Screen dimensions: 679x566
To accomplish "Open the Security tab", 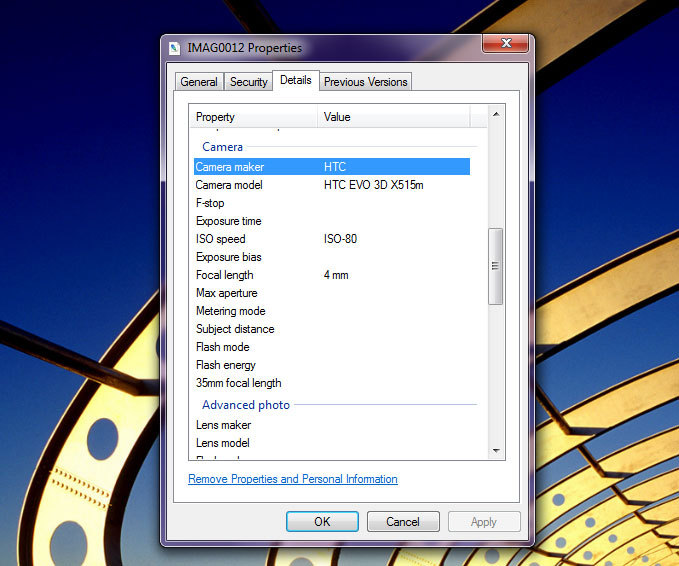I will (248, 82).
